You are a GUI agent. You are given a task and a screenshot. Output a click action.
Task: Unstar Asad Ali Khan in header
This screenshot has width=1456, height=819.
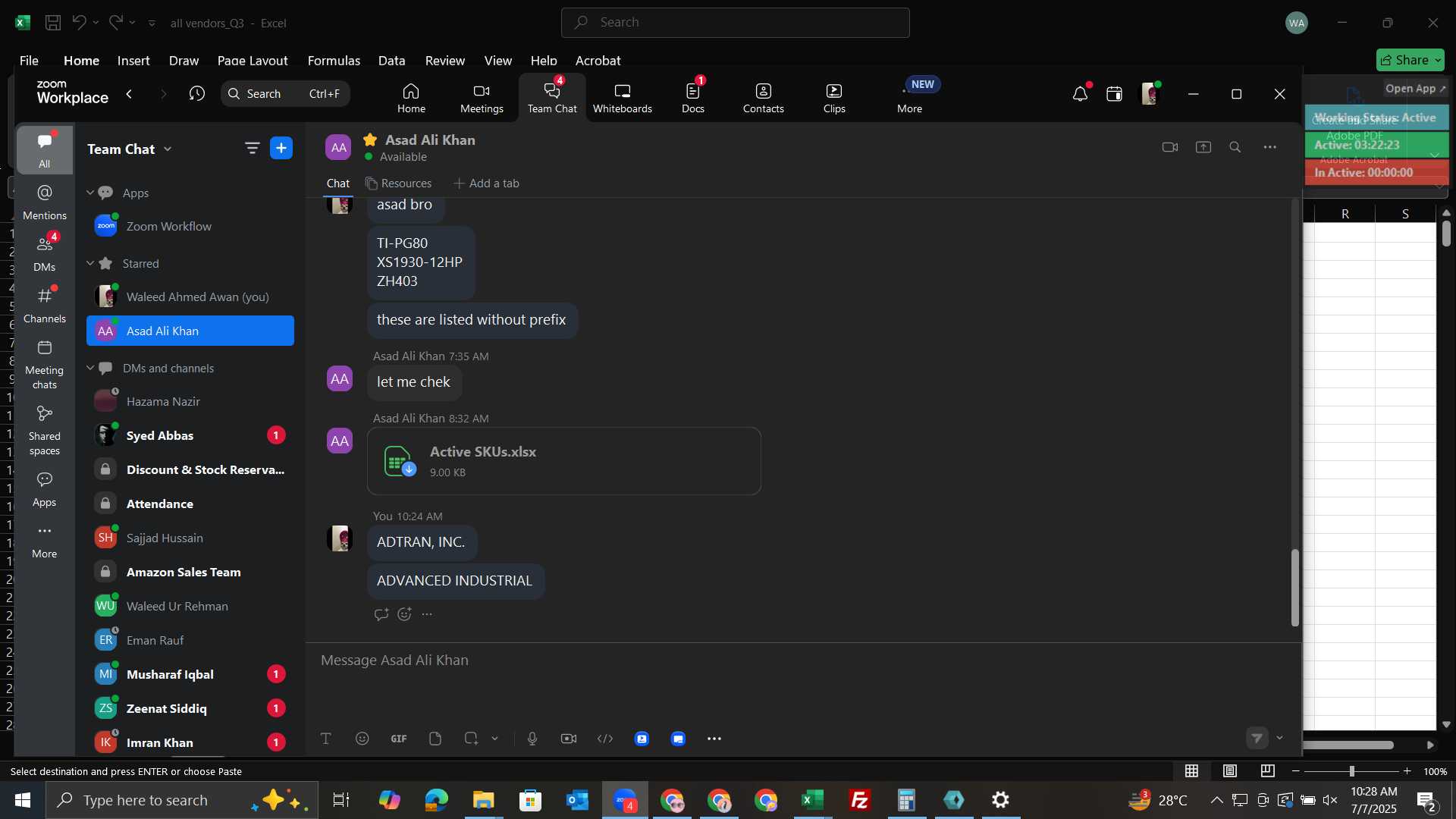(x=370, y=140)
